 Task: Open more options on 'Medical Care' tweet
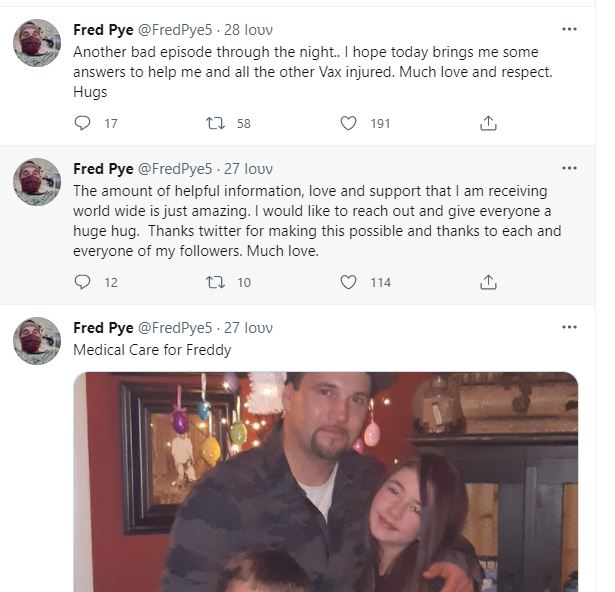tap(569, 327)
